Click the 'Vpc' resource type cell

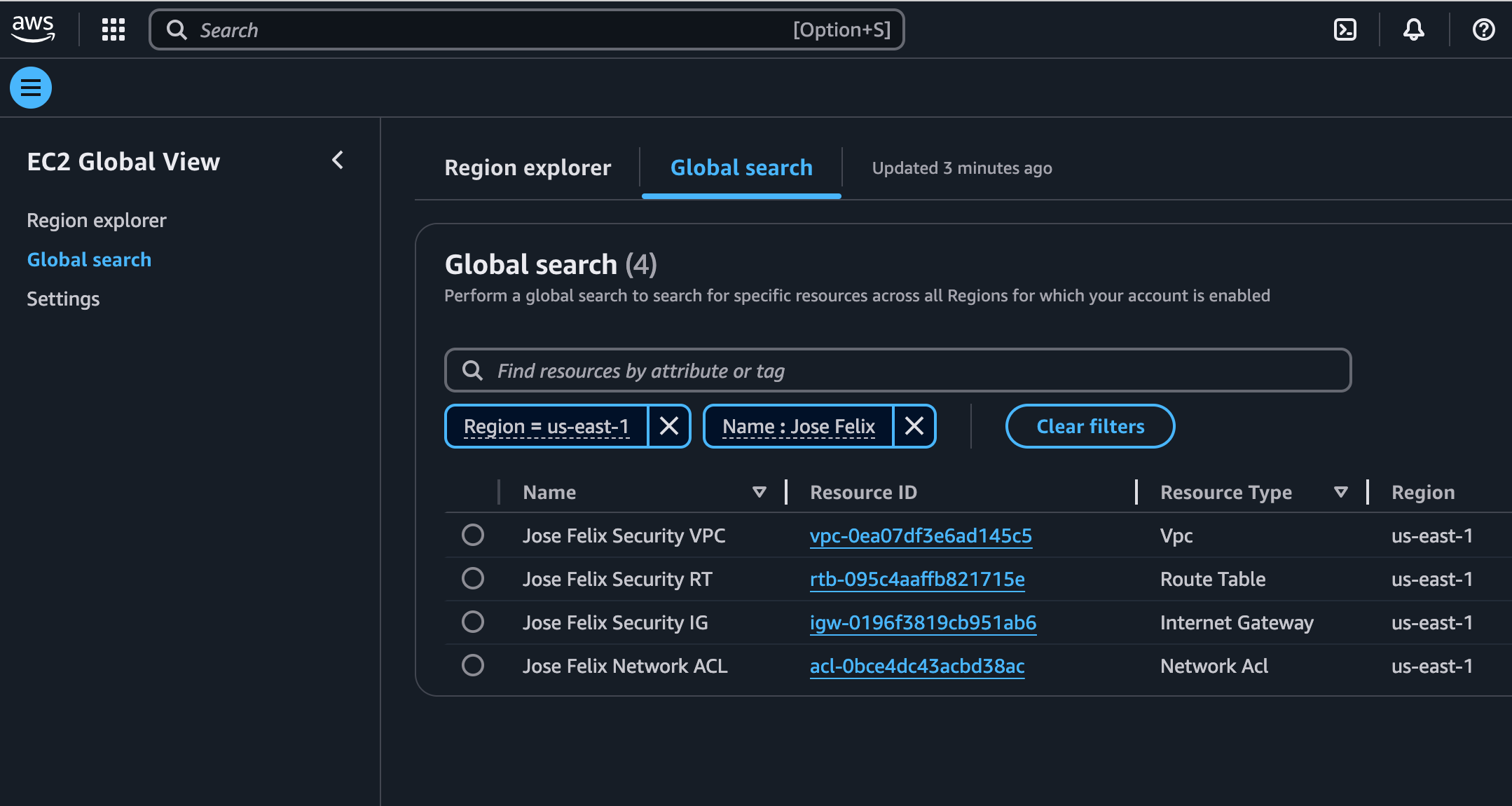click(x=1176, y=535)
